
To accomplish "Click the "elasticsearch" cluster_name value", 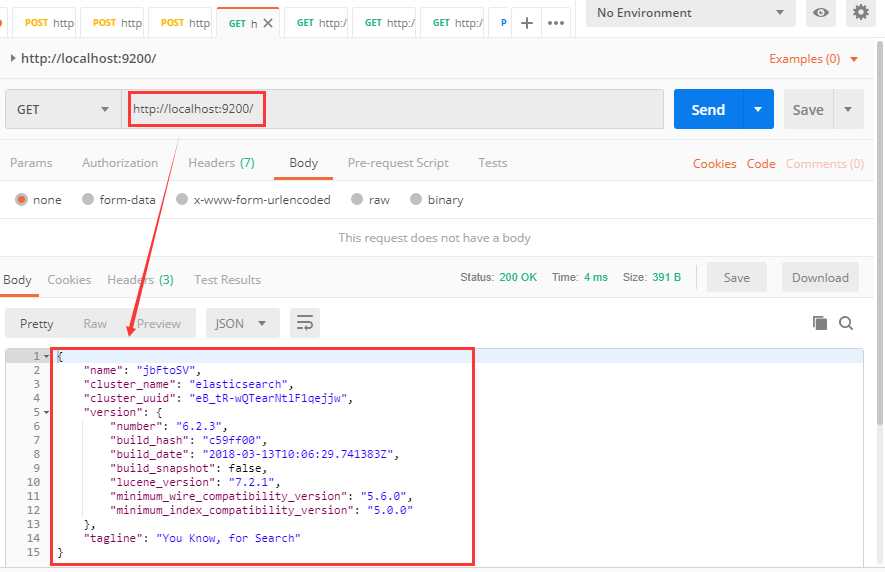I will click(x=239, y=384).
